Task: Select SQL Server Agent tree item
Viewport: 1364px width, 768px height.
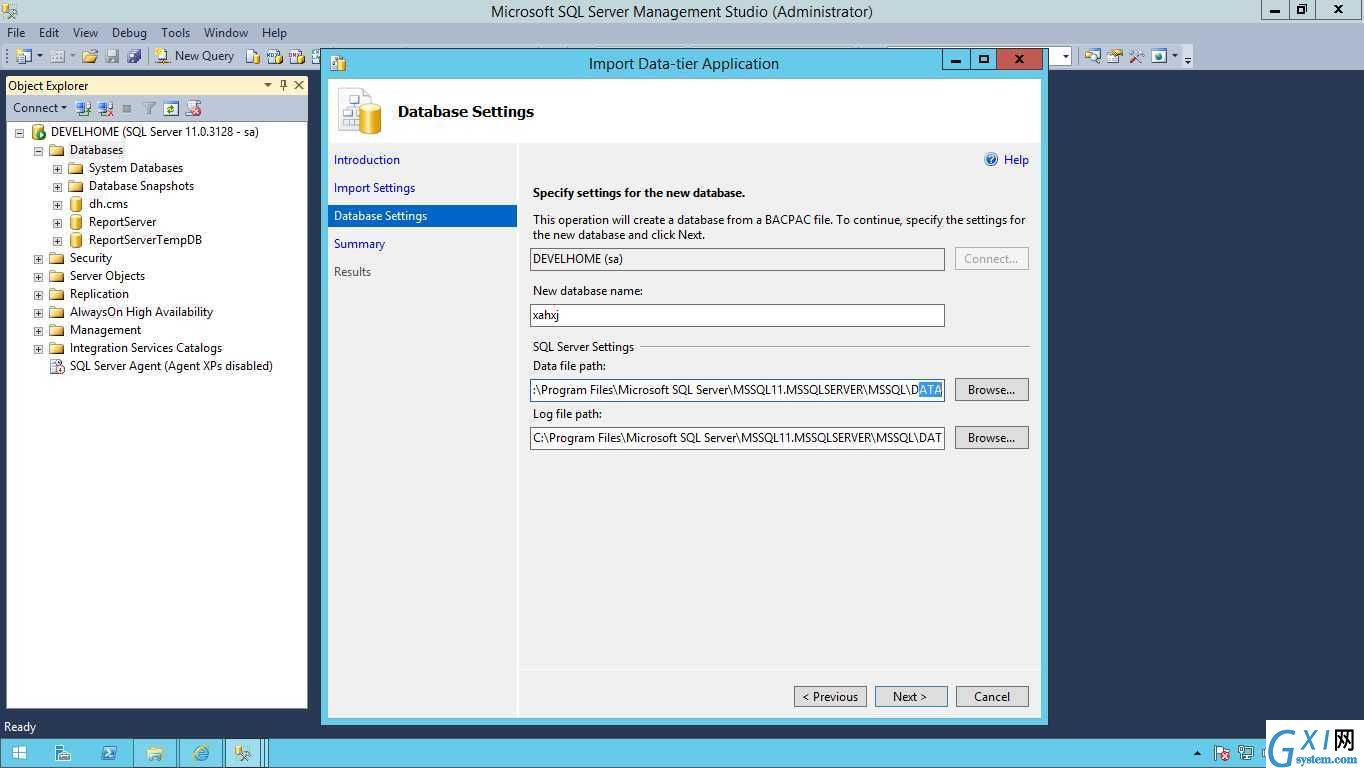Action: (171, 366)
